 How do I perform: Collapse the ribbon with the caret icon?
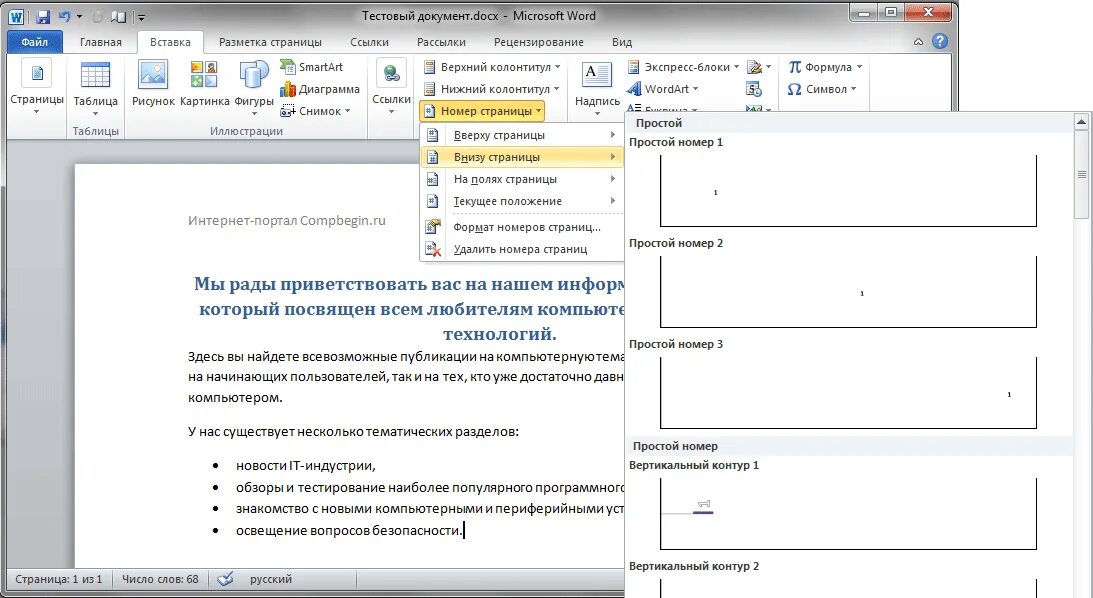(918, 42)
